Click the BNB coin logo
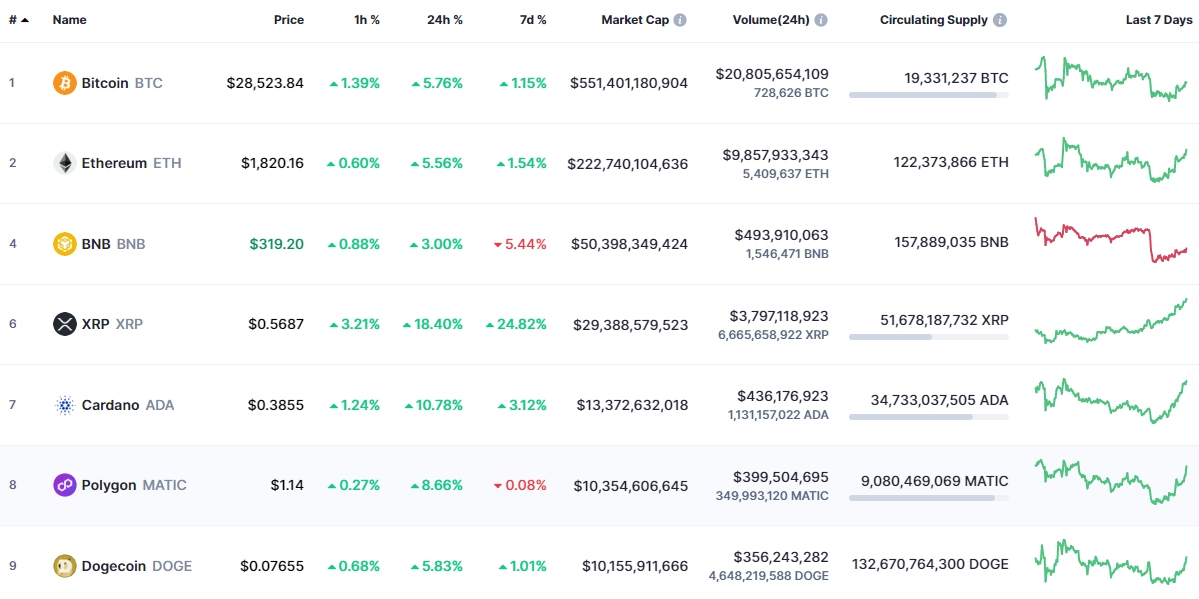 click(65, 244)
